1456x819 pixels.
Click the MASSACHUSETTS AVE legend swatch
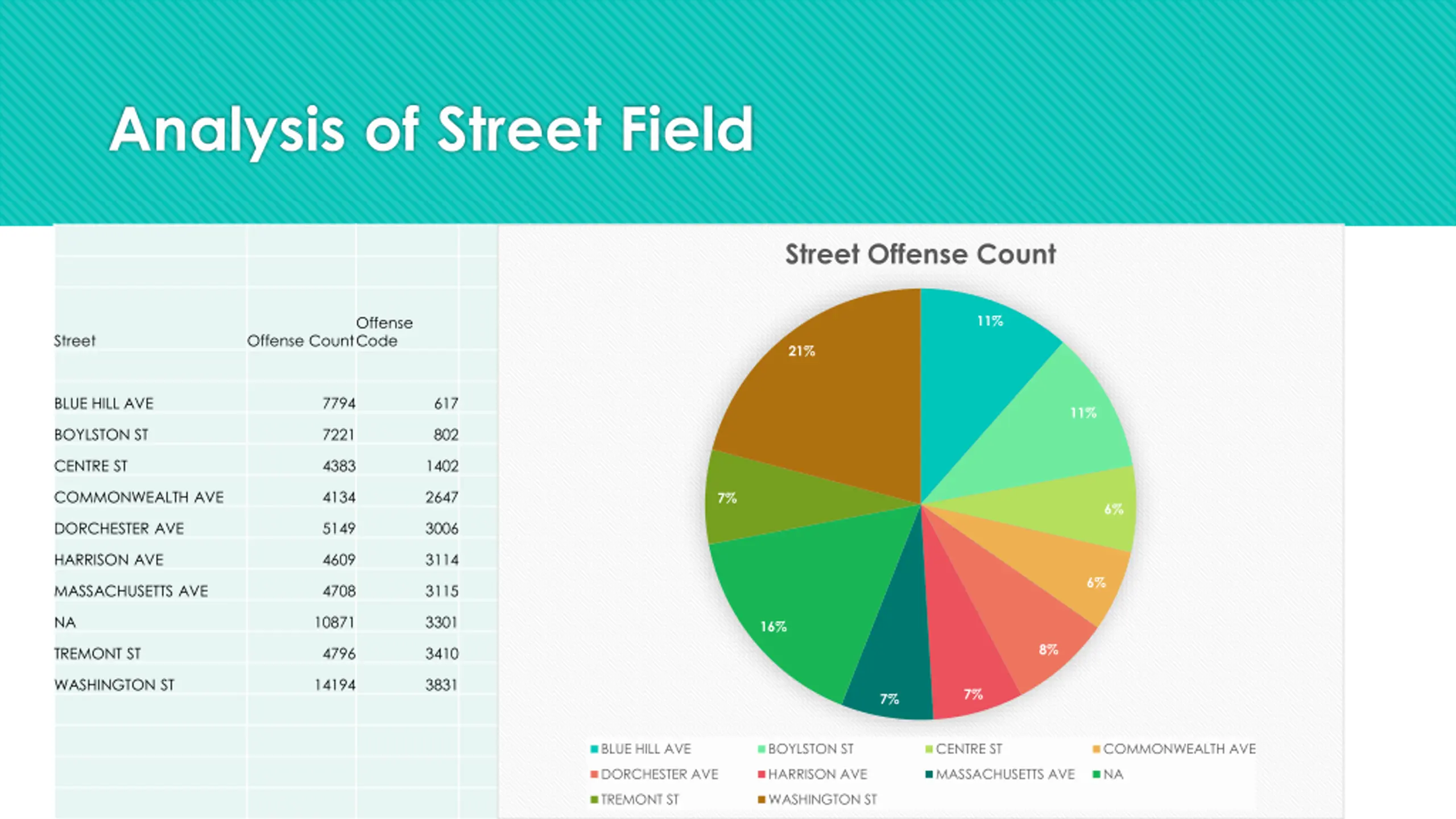tap(929, 774)
